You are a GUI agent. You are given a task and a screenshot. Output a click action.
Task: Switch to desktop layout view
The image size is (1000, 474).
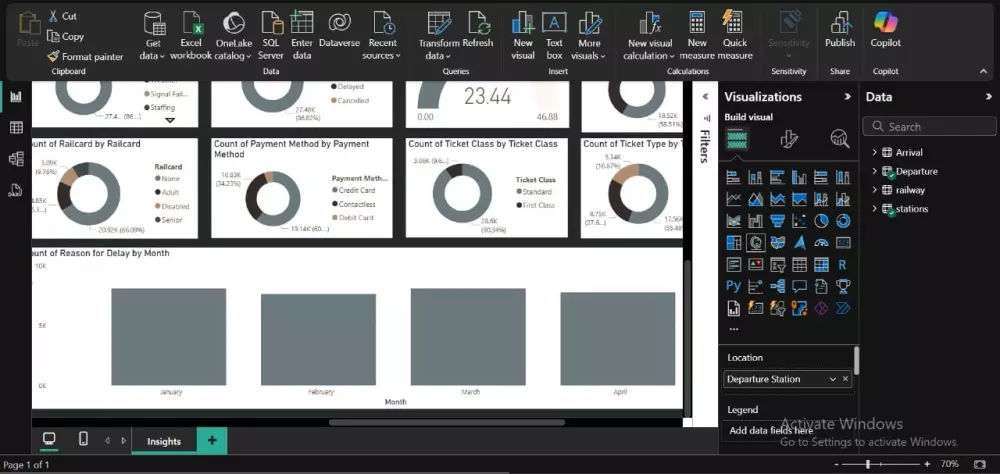click(x=49, y=439)
